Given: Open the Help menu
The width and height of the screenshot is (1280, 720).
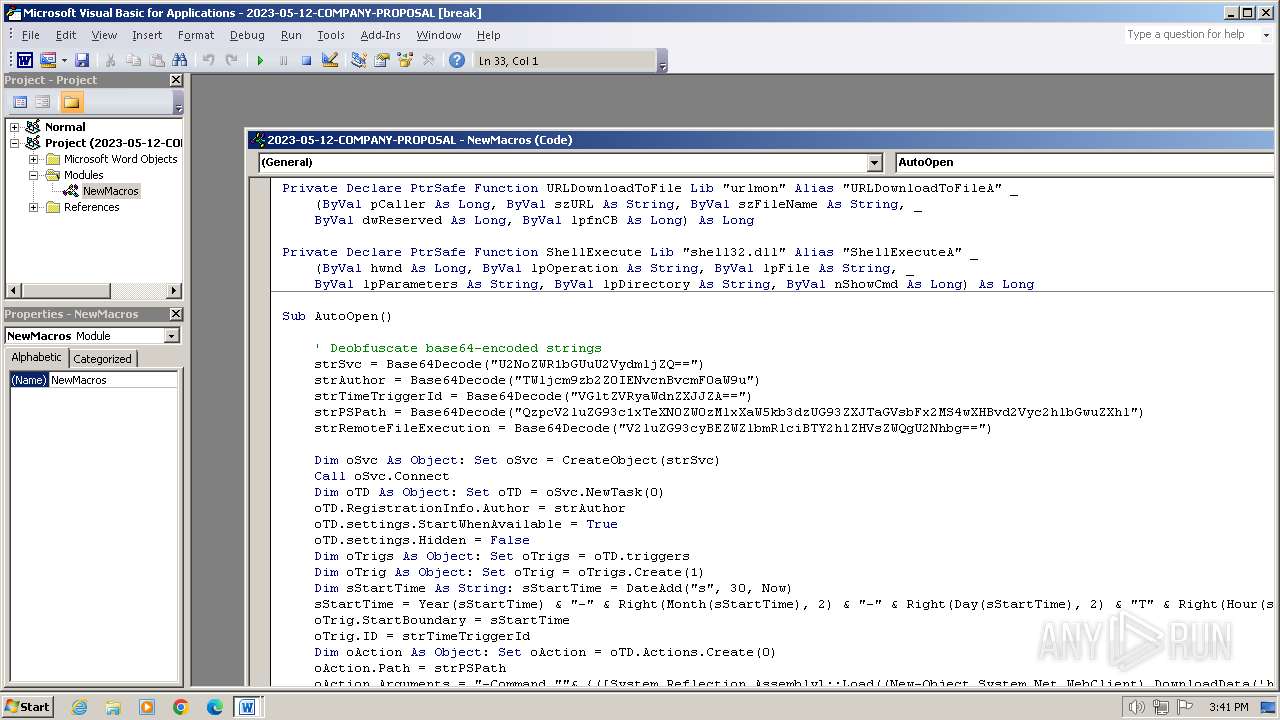Looking at the screenshot, I should [x=488, y=35].
